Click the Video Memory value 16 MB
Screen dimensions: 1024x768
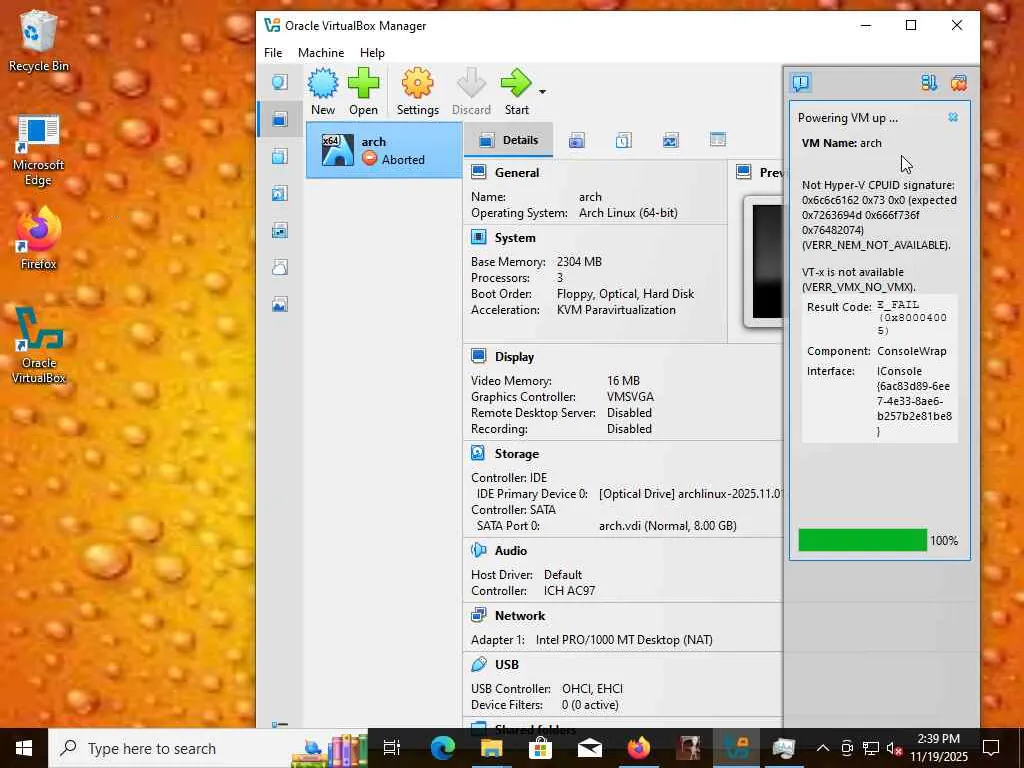623,381
